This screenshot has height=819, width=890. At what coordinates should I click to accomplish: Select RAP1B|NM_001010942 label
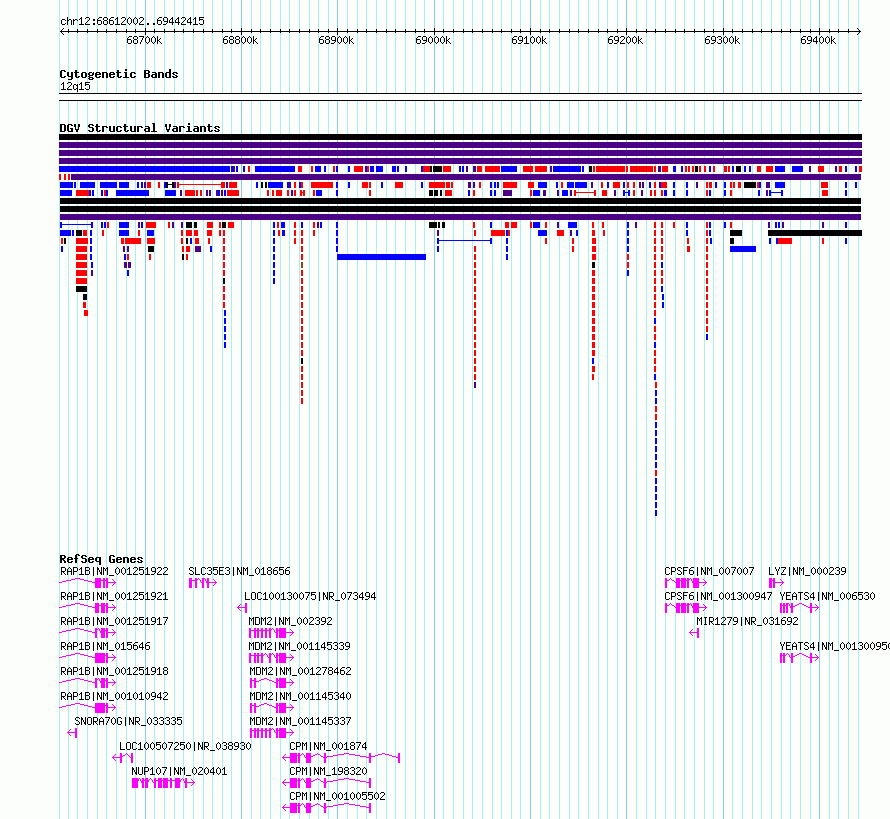coord(114,696)
